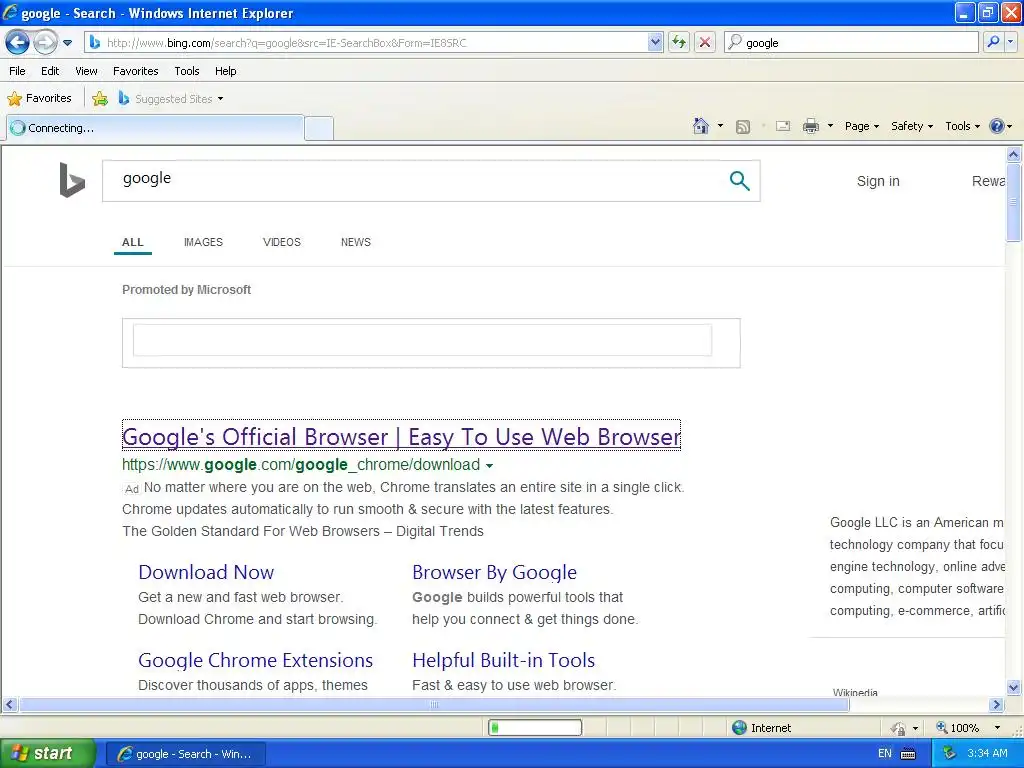Switch to the NEWS tab
This screenshot has height=768, width=1024.
[355, 242]
